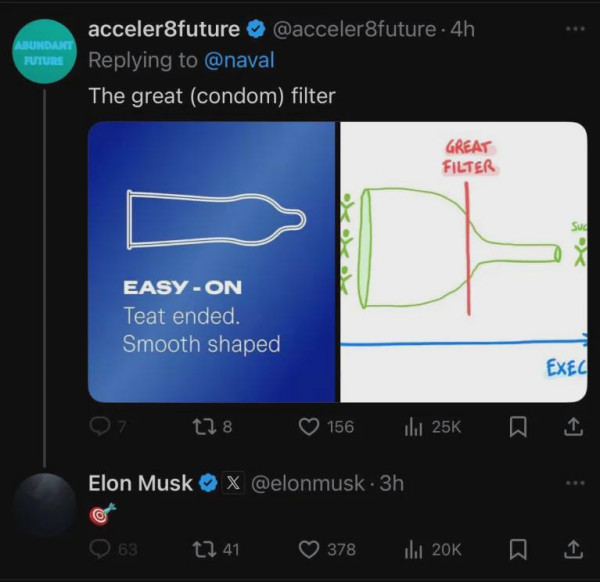600x582 pixels.
Task: Like the tweet with 156 likes
Action: coord(310,427)
